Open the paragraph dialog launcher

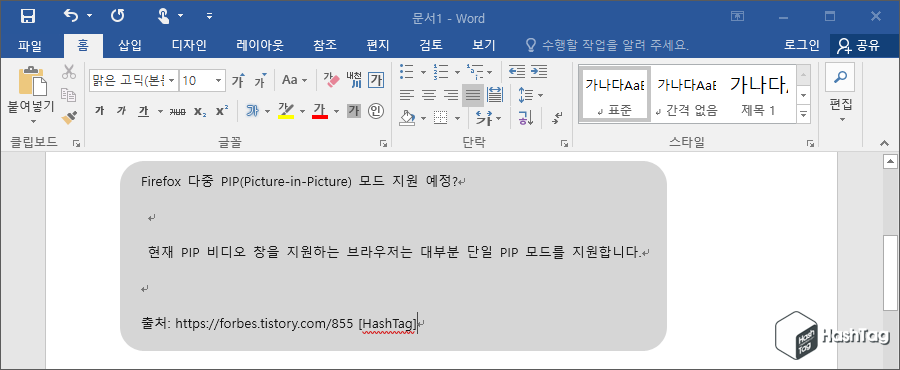(x=564, y=143)
